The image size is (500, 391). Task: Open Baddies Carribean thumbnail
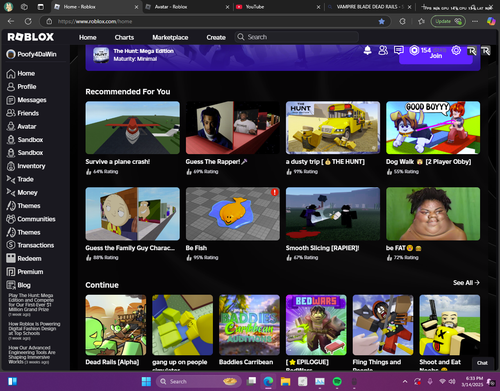tap(249, 325)
